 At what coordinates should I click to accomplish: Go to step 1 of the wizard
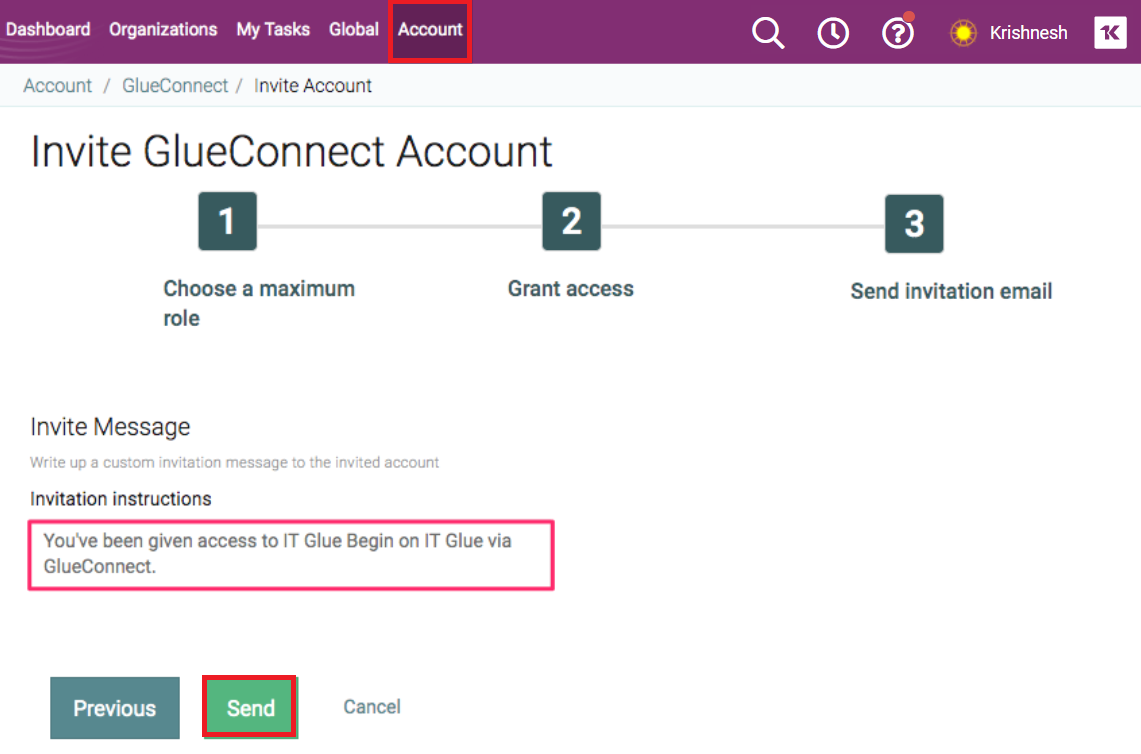[x=227, y=221]
